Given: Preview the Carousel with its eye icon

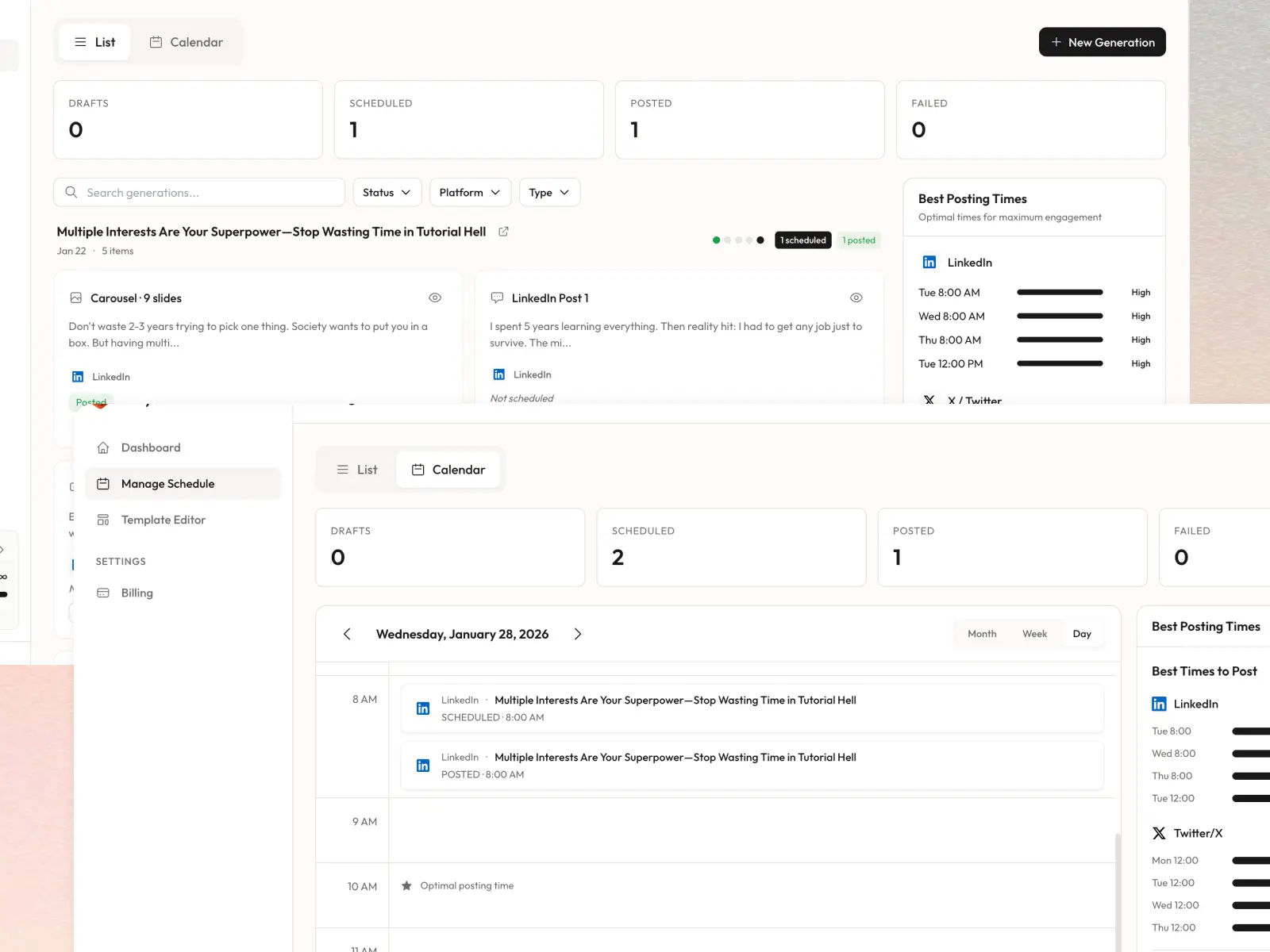Looking at the screenshot, I should [x=435, y=297].
